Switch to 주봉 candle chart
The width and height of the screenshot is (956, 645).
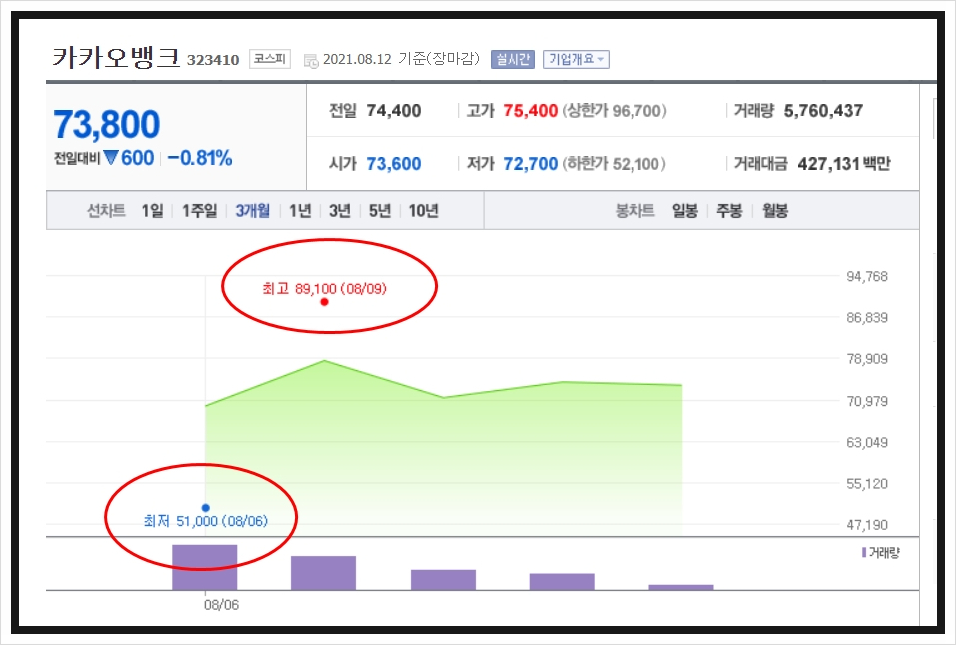[729, 211]
